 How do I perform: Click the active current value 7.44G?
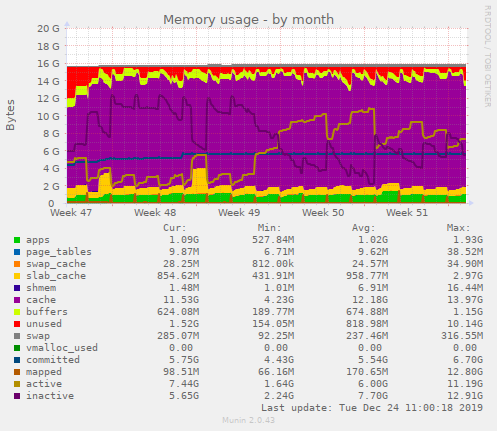tap(184, 384)
